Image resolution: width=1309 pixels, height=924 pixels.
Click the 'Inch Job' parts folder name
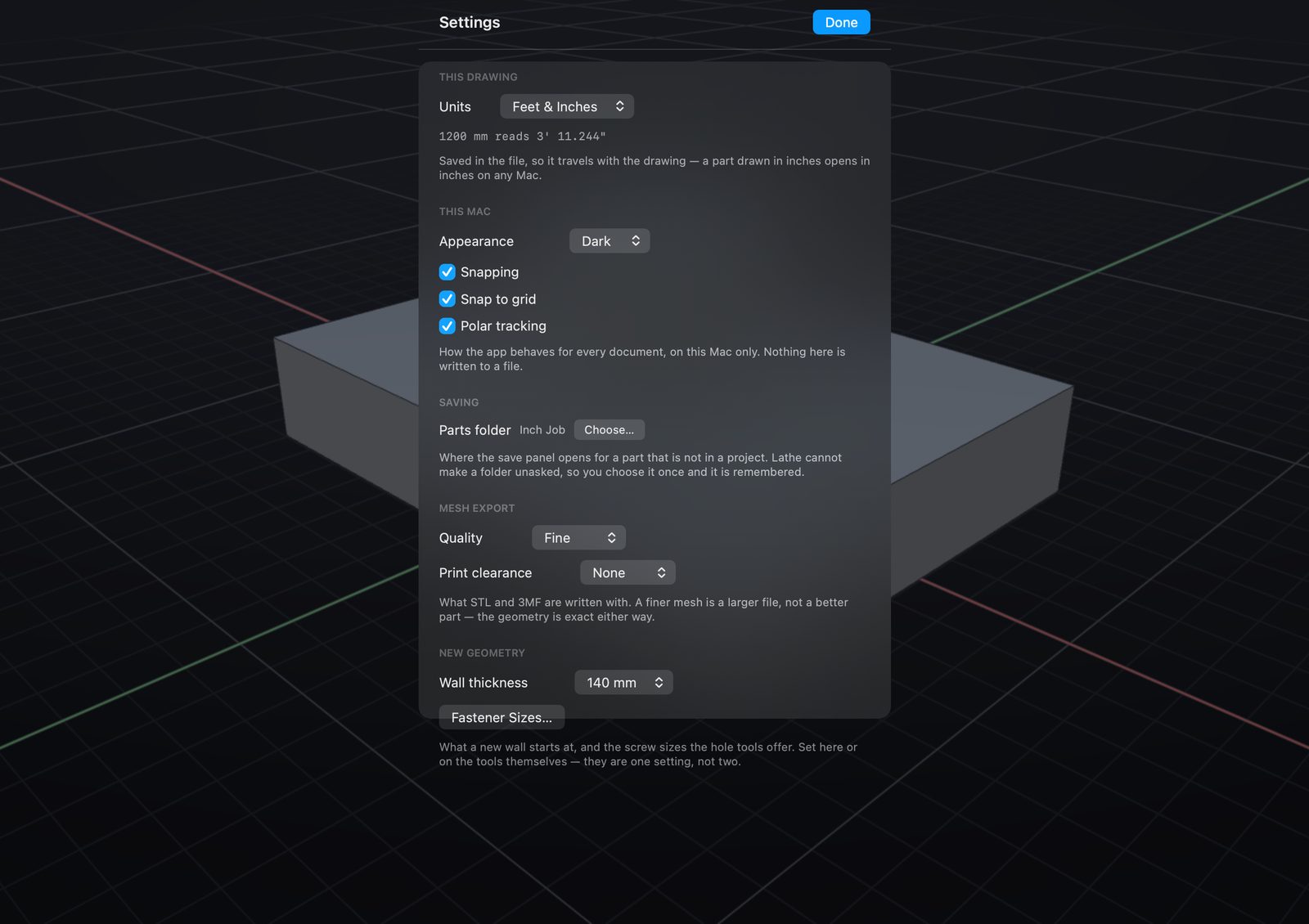pos(542,430)
